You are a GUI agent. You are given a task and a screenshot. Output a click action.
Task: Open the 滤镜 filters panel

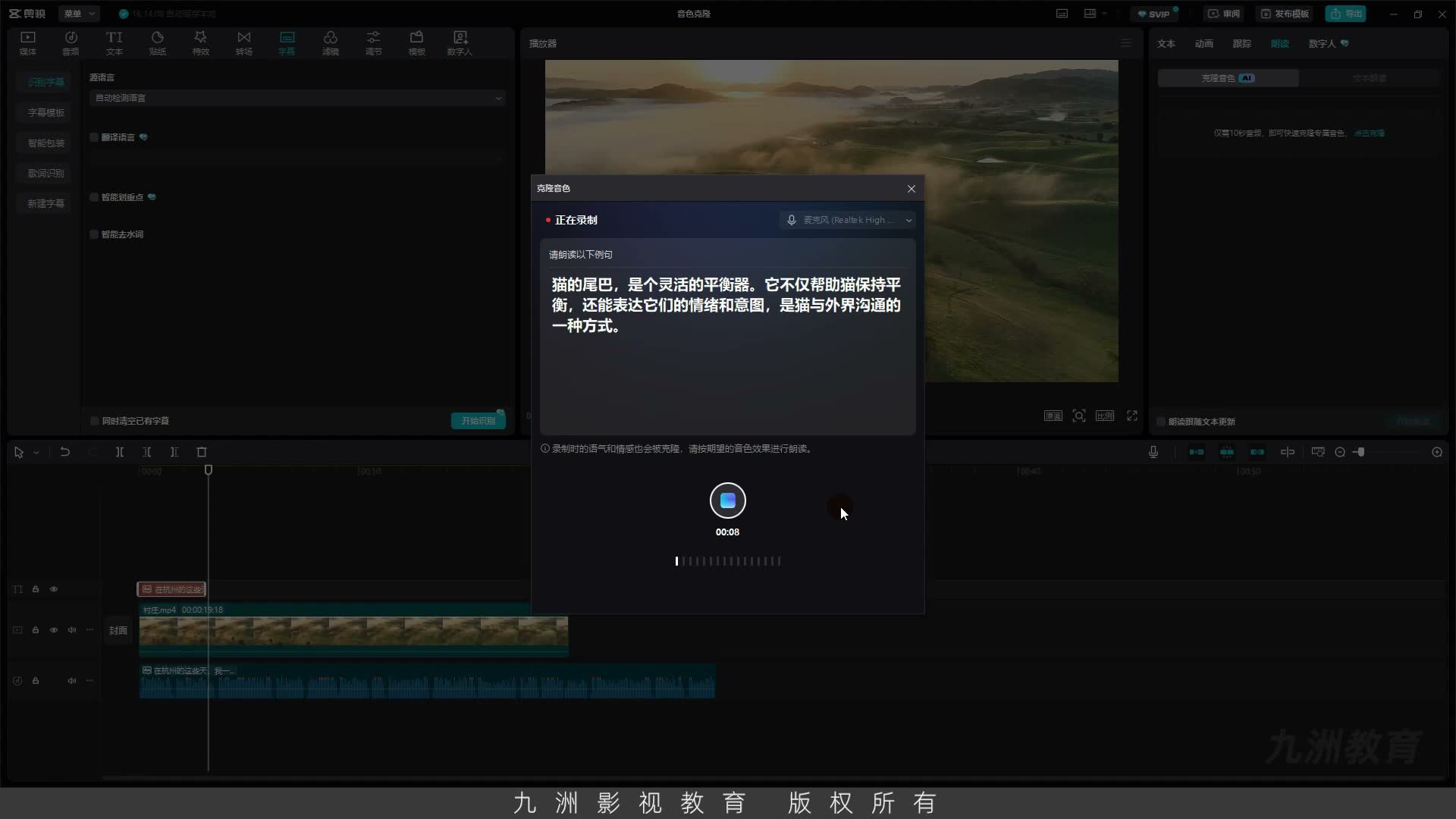[x=331, y=43]
